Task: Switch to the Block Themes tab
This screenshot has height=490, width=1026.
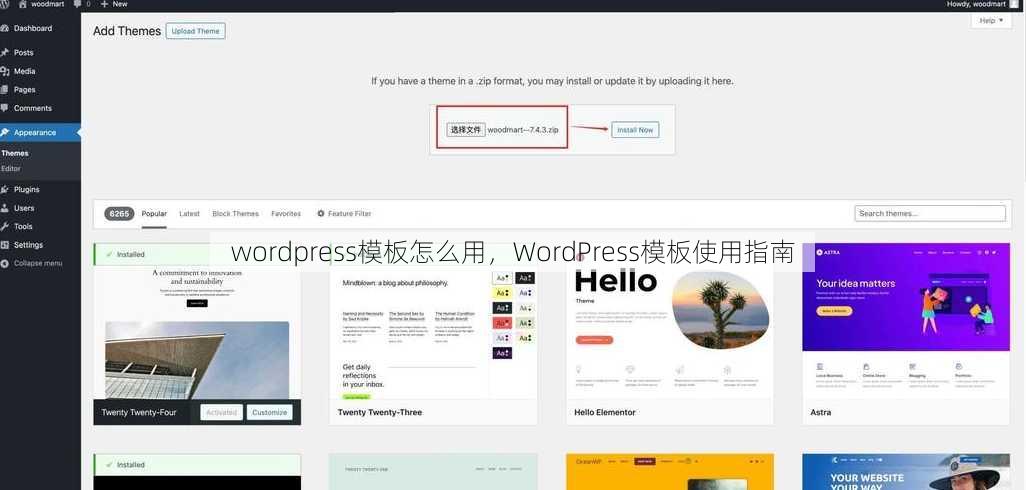Action: [236, 214]
